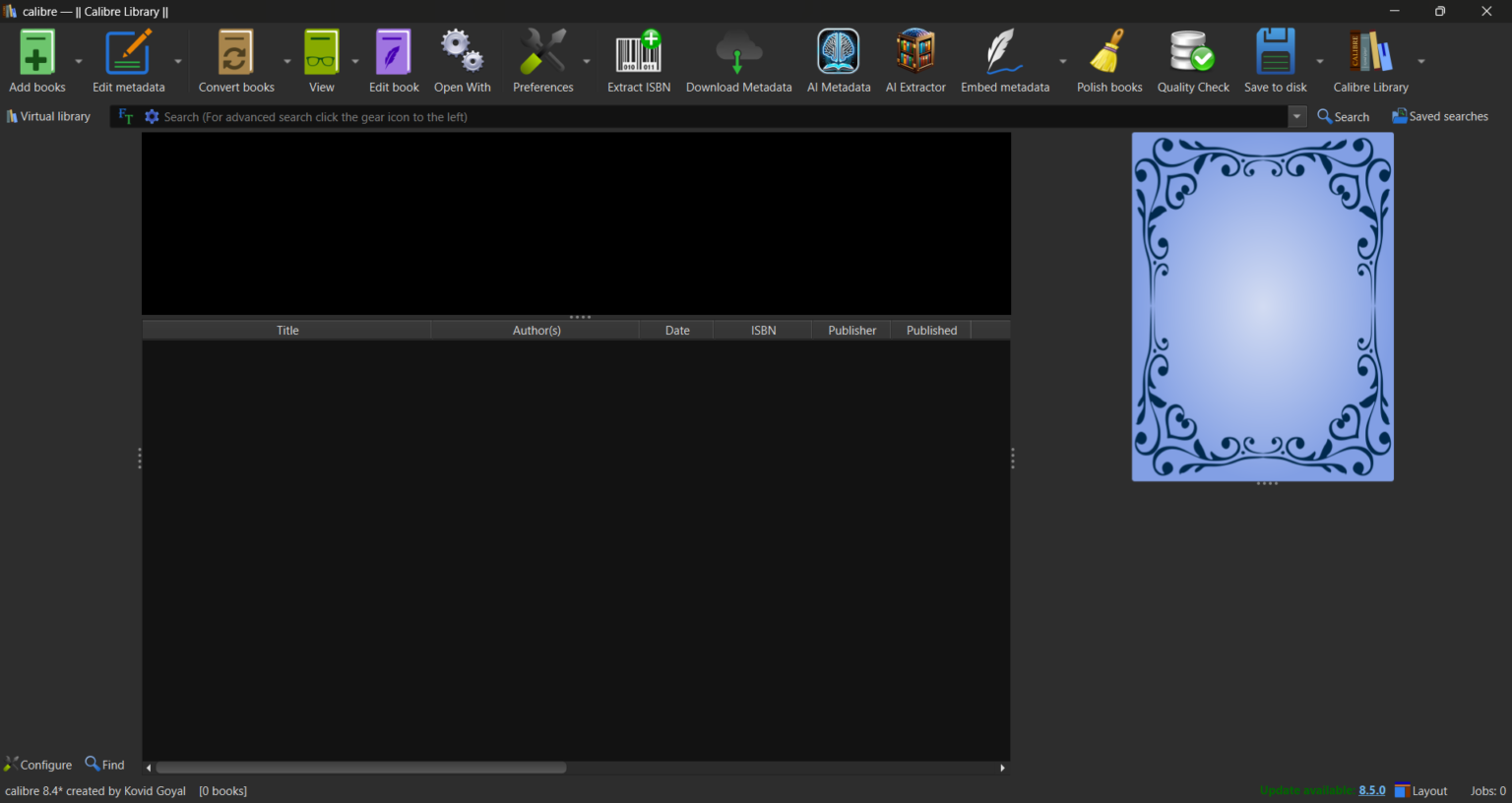
Task: Click the AI Extractor icon
Action: (915, 52)
